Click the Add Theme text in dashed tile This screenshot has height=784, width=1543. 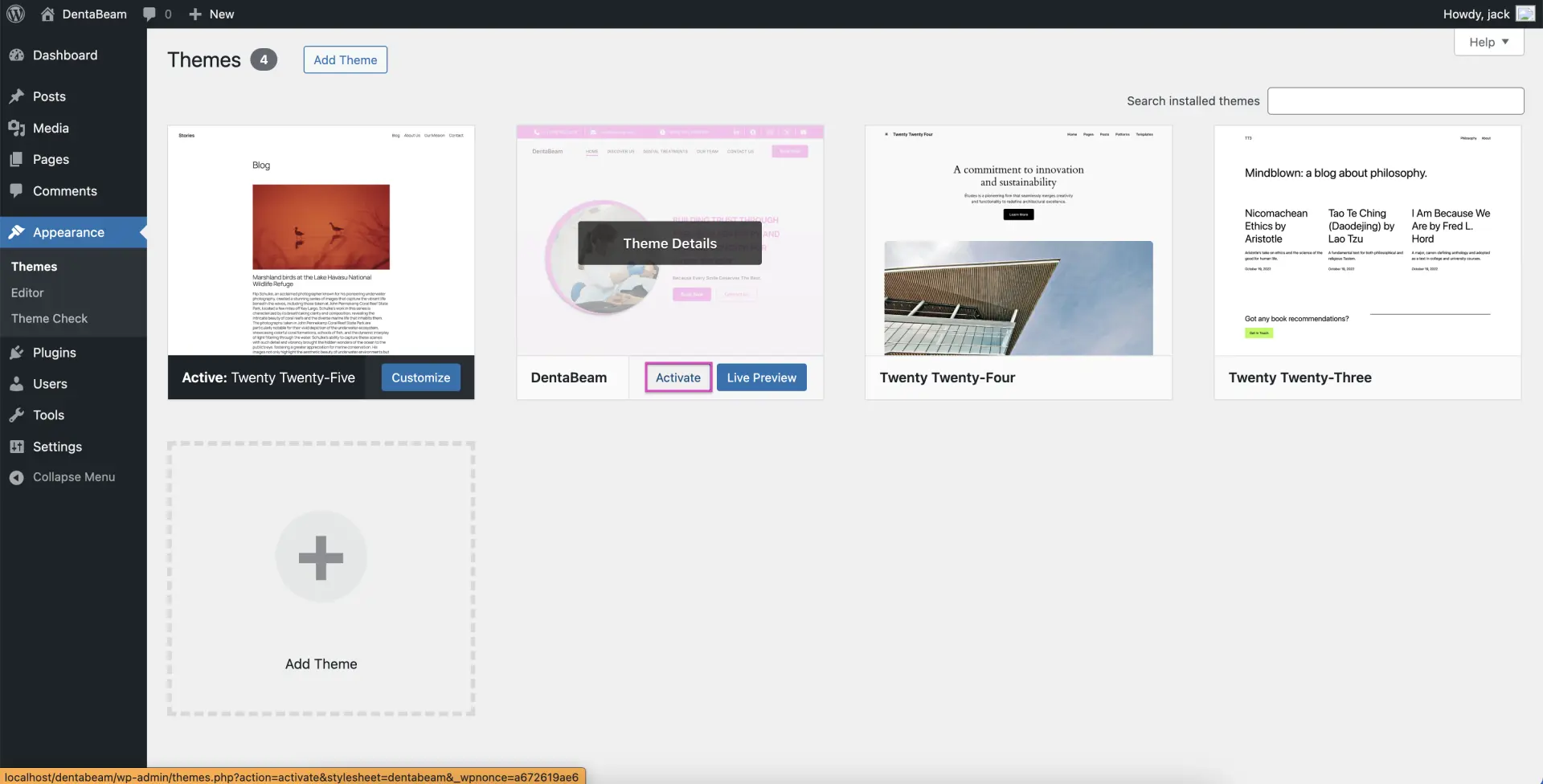(x=321, y=664)
